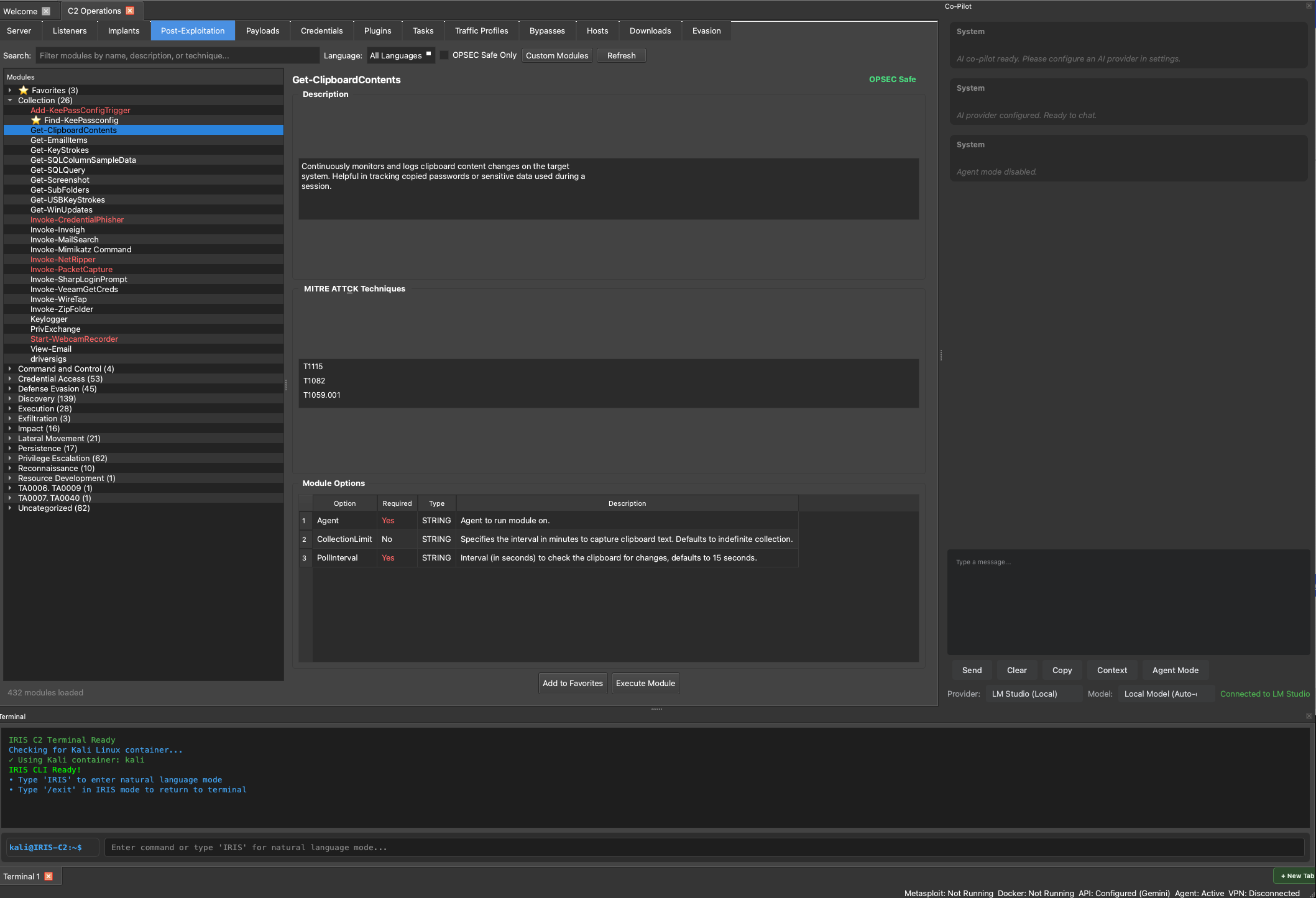Close the Terminal panel with its corner X
This screenshot has width=1316, height=898.
click(x=1309, y=716)
